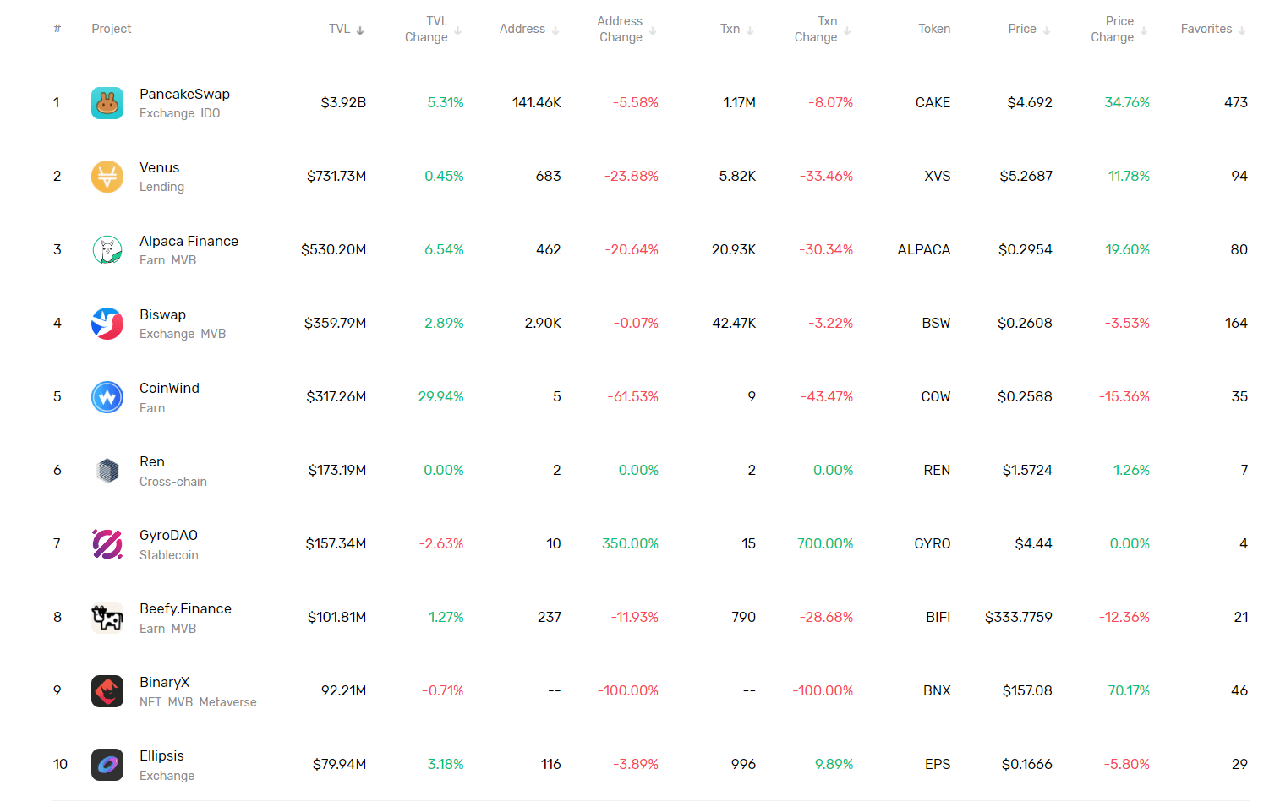Click Biswap favorites count 164
Screen dimensions: 1280x807
coord(1236,323)
